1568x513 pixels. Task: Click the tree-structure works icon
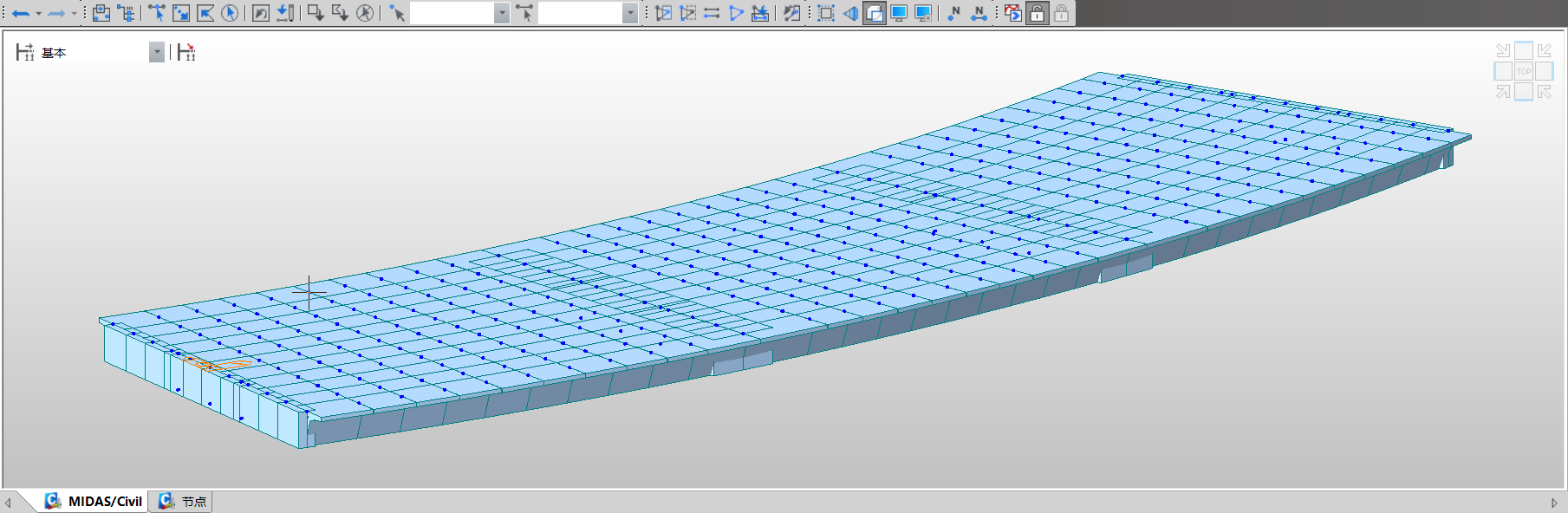click(x=126, y=13)
